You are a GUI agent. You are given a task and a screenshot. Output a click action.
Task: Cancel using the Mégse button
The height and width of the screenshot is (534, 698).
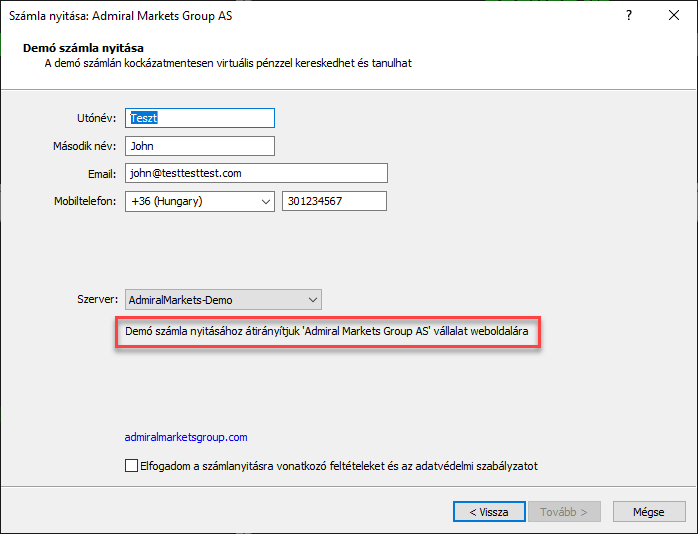[x=649, y=512]
